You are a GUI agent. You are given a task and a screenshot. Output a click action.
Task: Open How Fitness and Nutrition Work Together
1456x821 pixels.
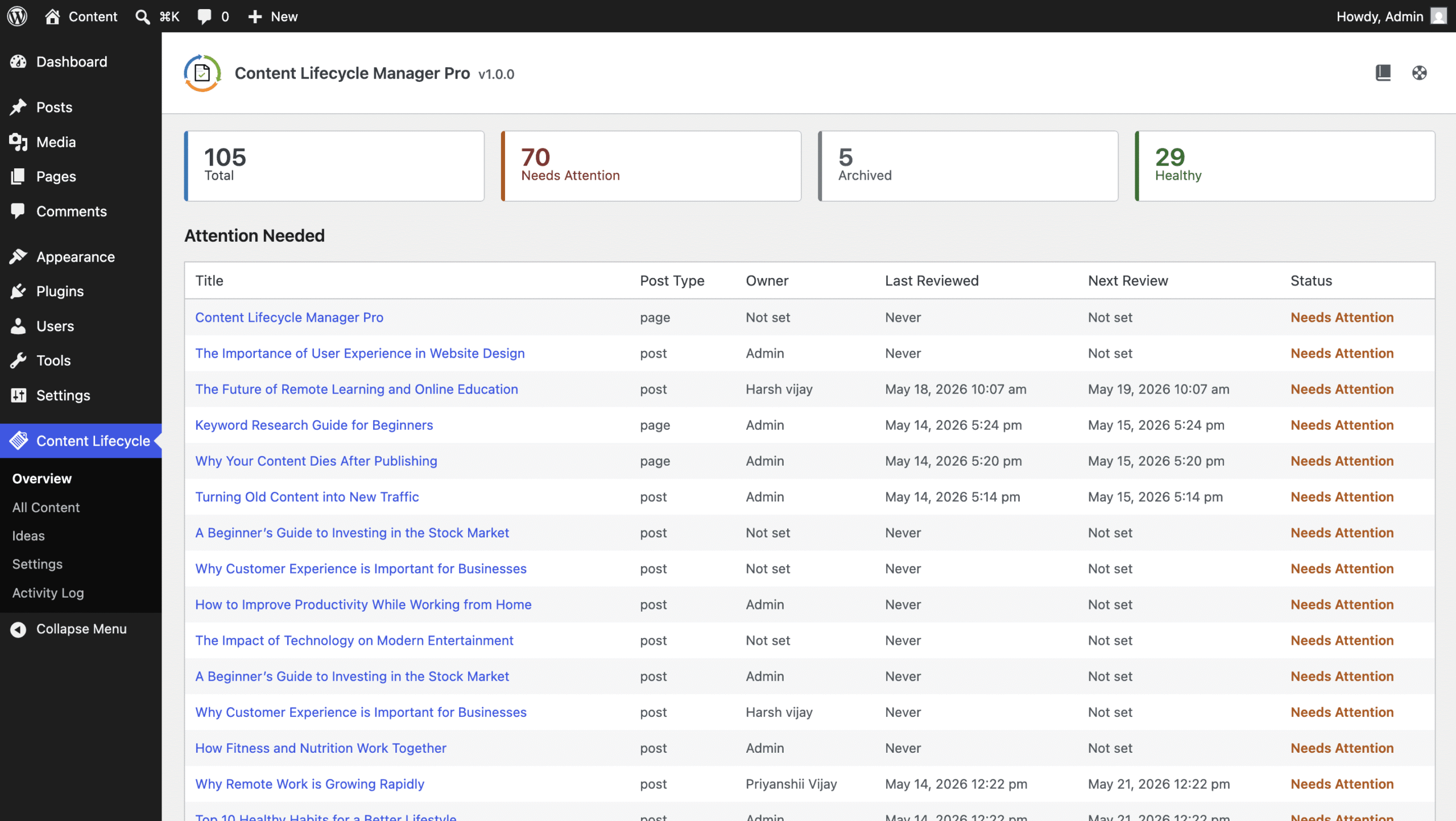321,748
